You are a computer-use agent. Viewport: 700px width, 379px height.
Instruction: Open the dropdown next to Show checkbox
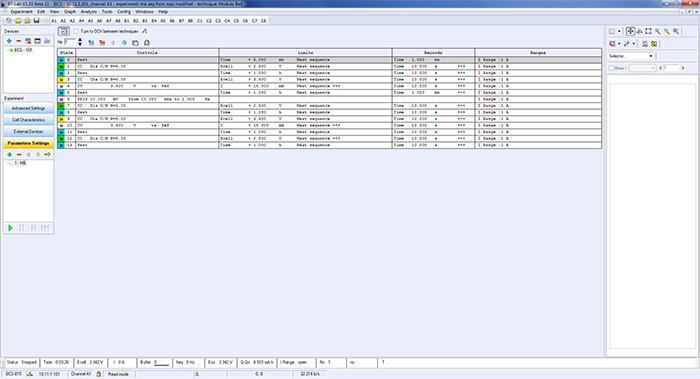[x=642, y=68]
